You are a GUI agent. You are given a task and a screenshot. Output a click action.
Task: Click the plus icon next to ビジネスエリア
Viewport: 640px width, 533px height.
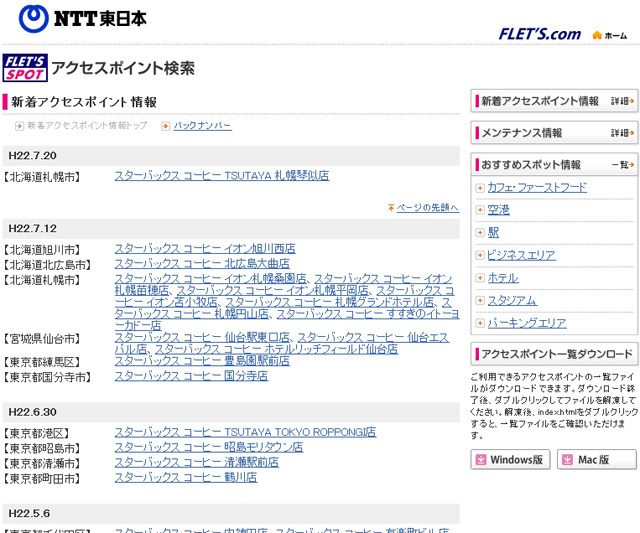point(480,255)
